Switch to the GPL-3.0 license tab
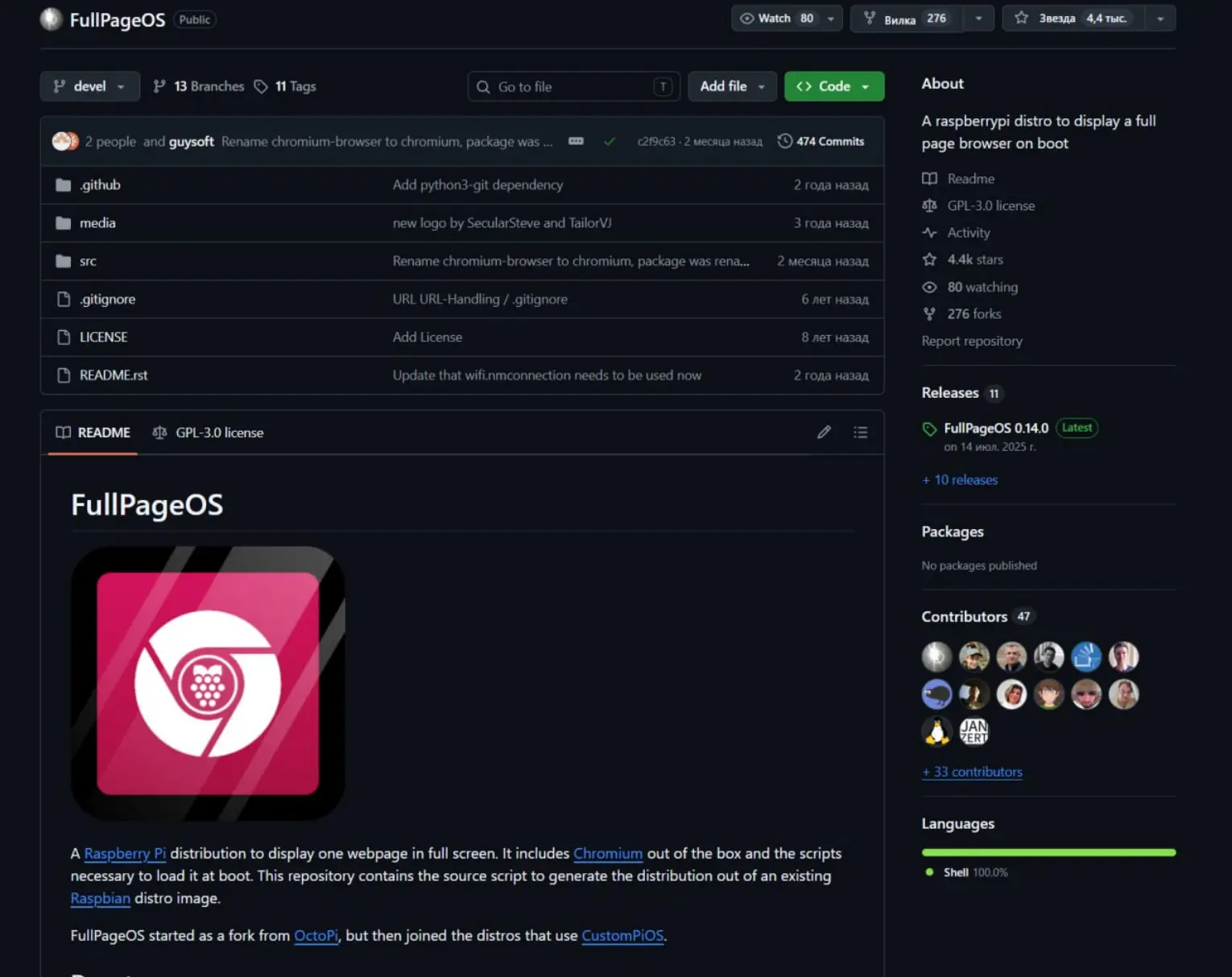This screenshot has width=1232, height=977. click(208, 433)
